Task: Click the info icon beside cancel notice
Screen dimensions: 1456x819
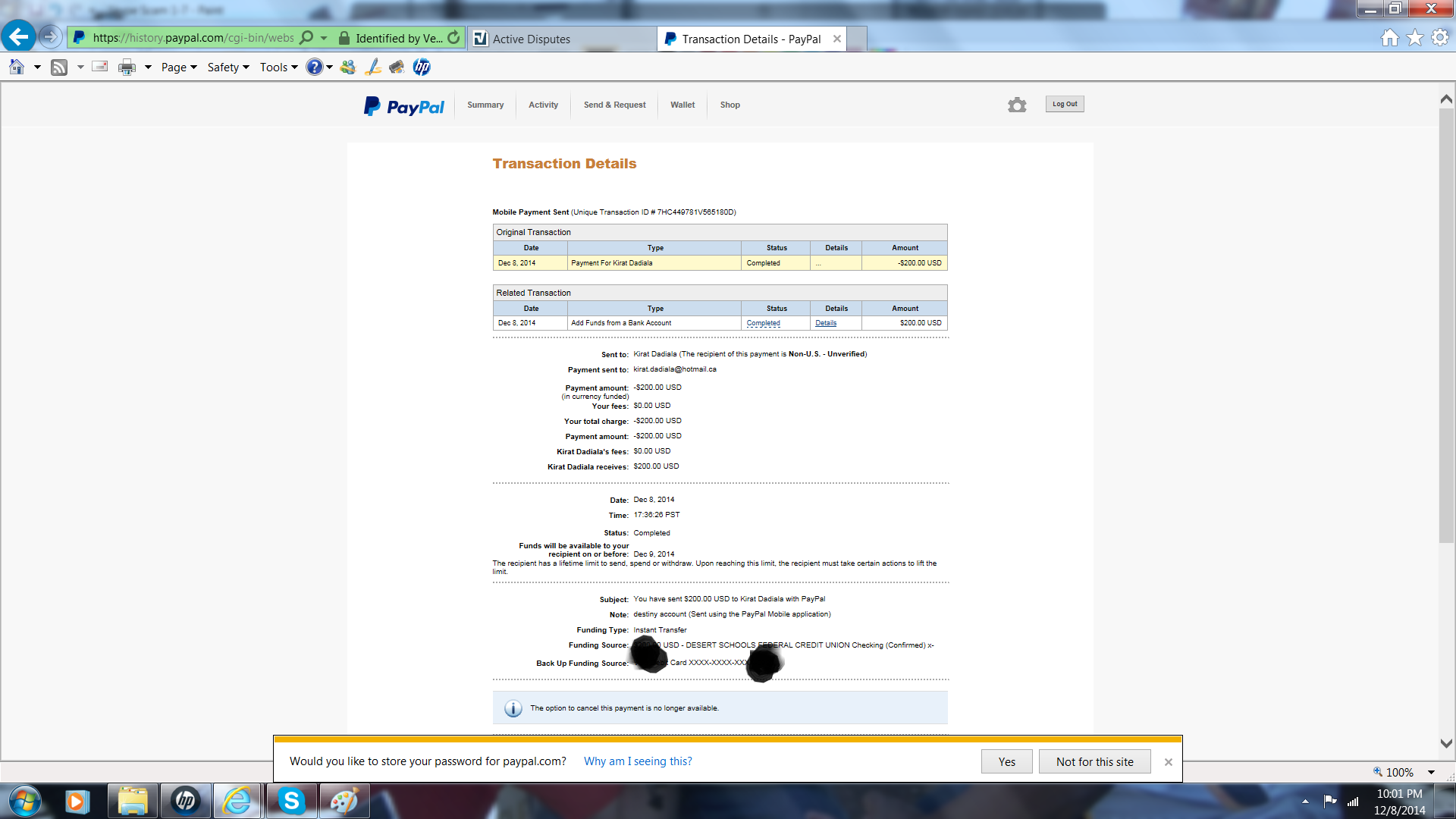Action: tap(513, 708)
